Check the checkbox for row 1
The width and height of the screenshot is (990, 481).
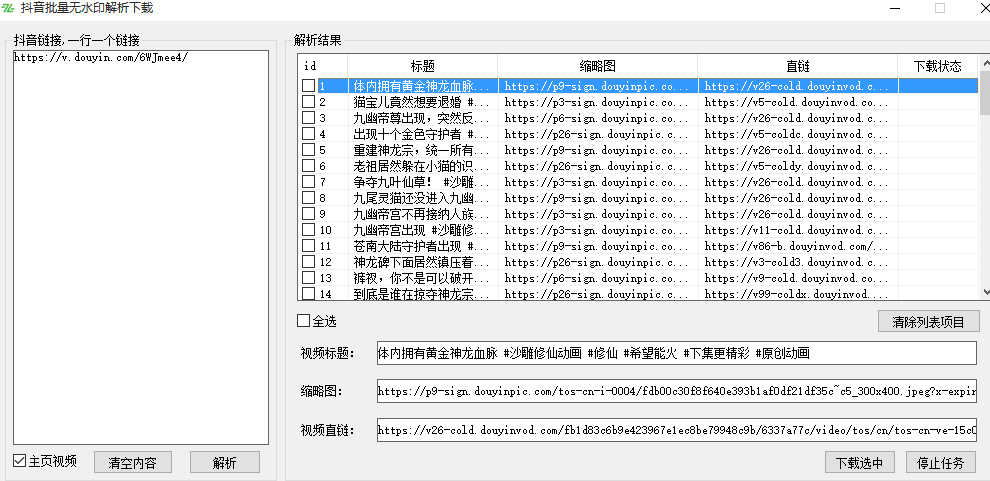308,86
